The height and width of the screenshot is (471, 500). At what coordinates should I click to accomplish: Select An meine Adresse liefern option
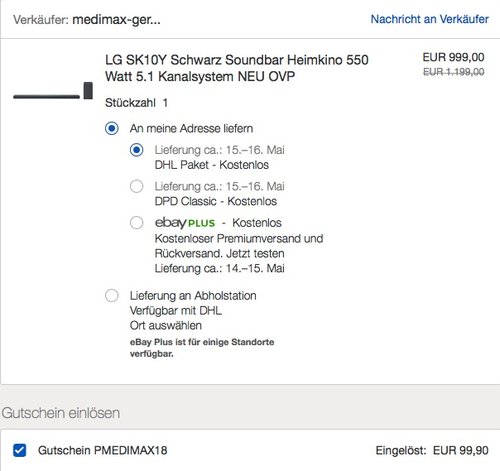coord(112,128)
